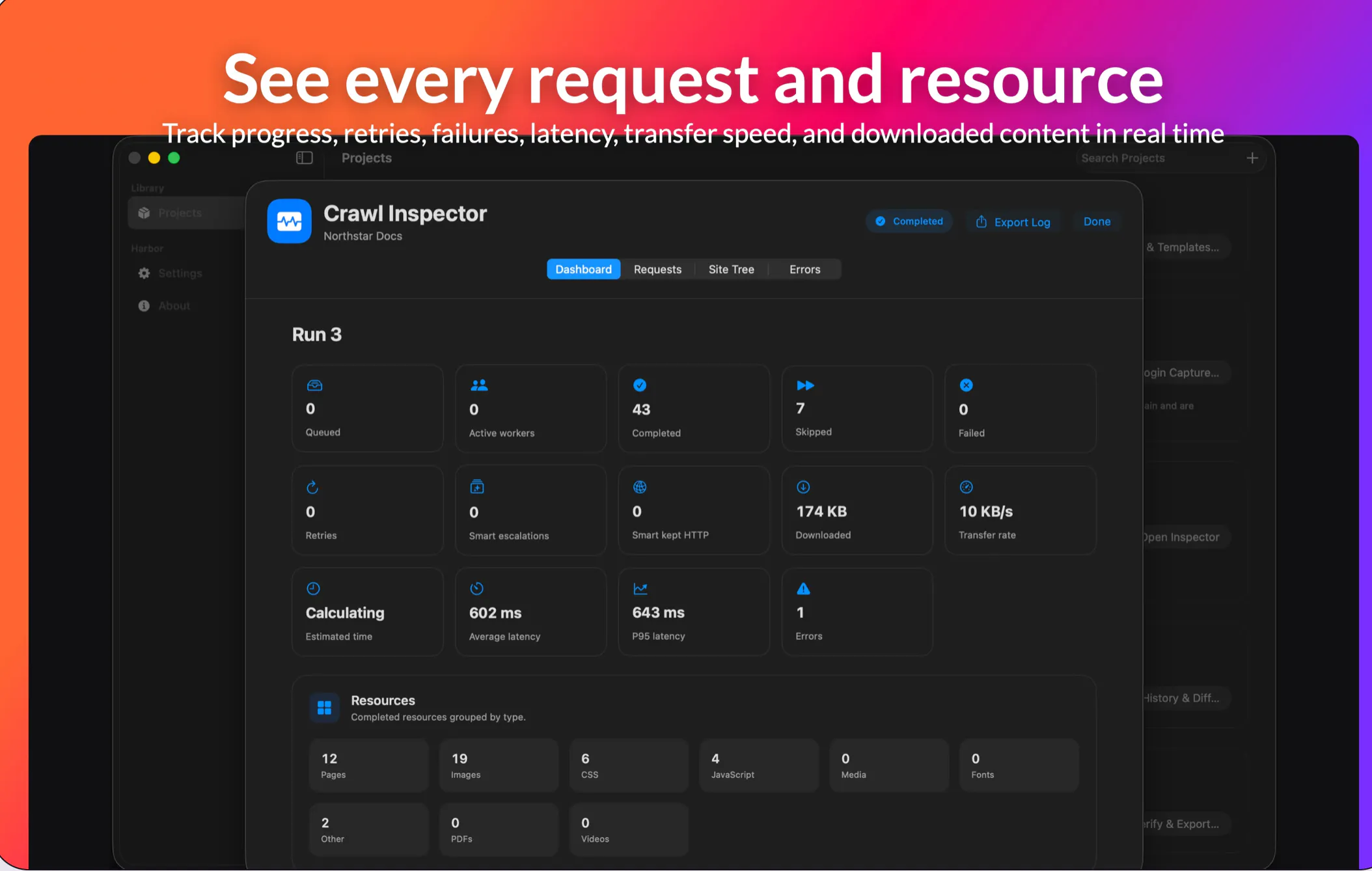The height and width of the screenshot is (871, 1372).
Task: Click the plus icon to add project
Action: (x=1252, y=158)
